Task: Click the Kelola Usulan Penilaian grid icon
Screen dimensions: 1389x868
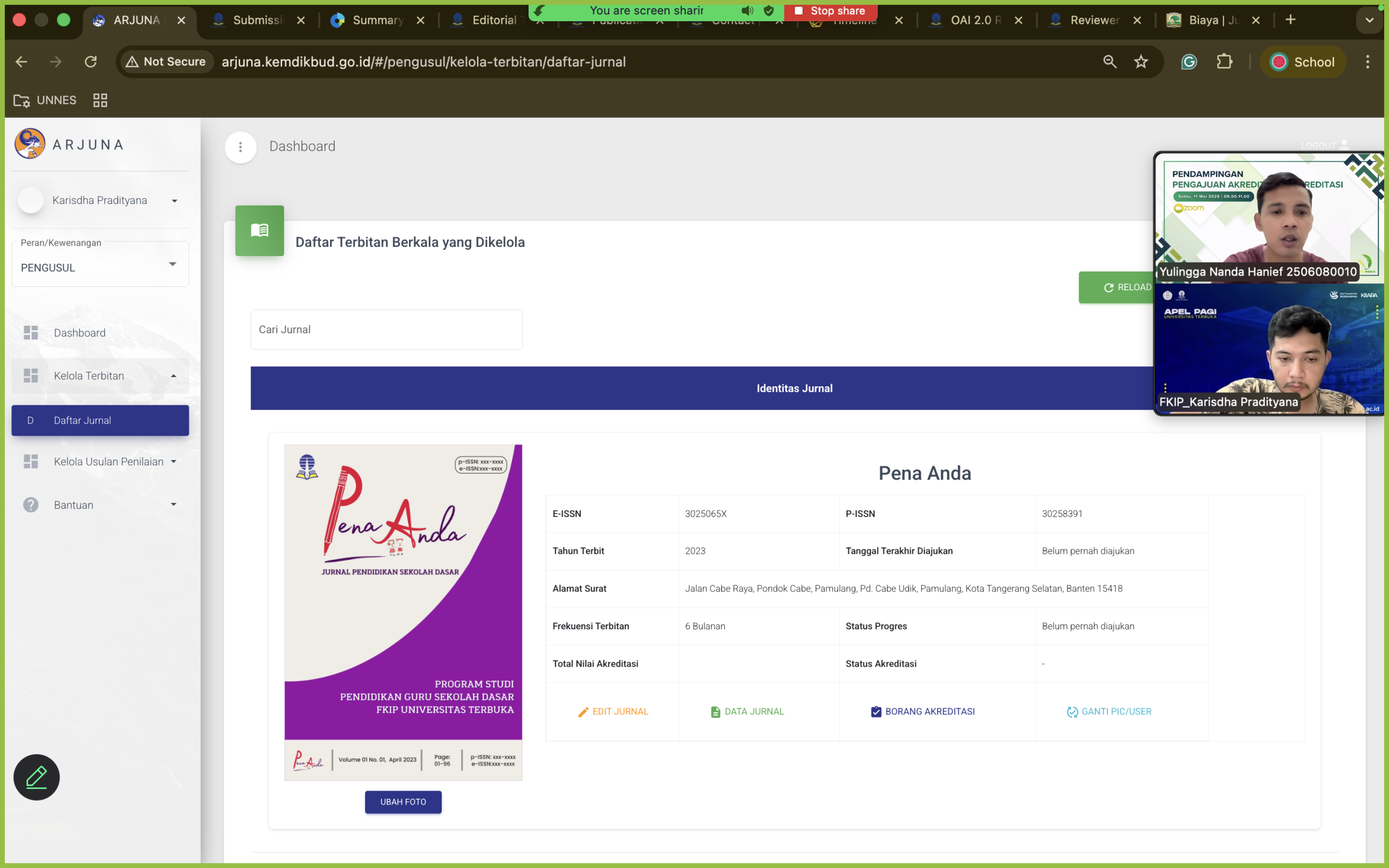Action: coord(30,461)
